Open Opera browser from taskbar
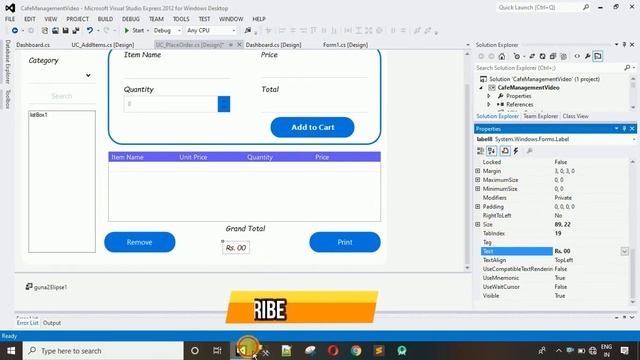Image resolution: width=640 pixels, height=360 pixels. click(333, 351)
